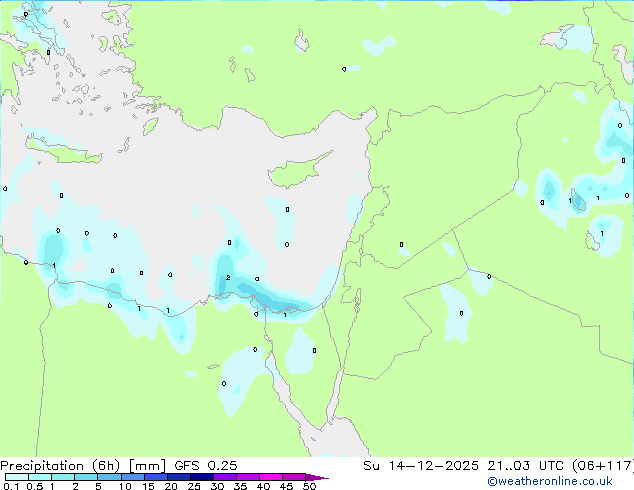
Task: Pick the 15–20 mm blue legend swatch
Action: 155,477
